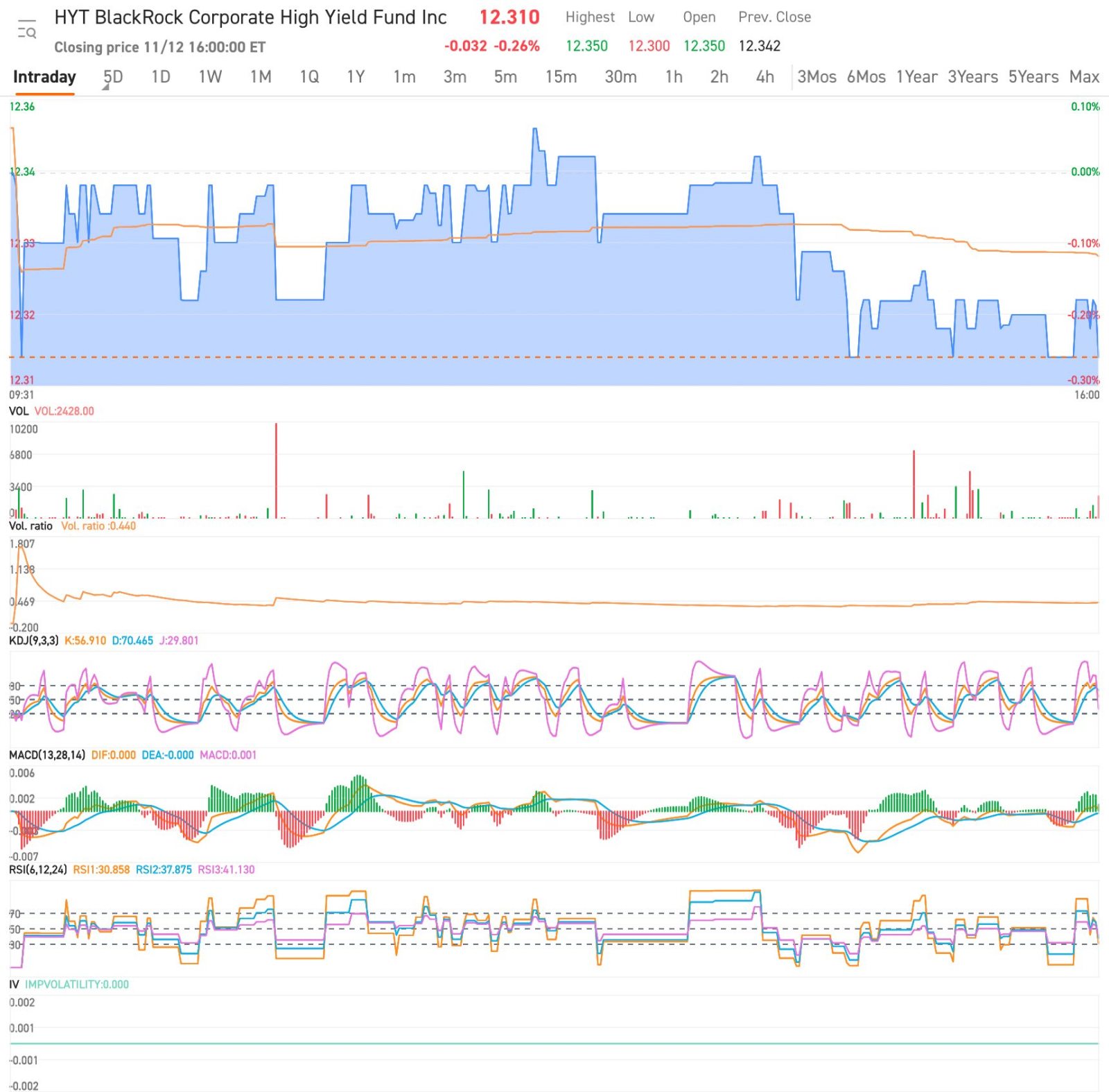Switch to the 1D period tab

161,77
